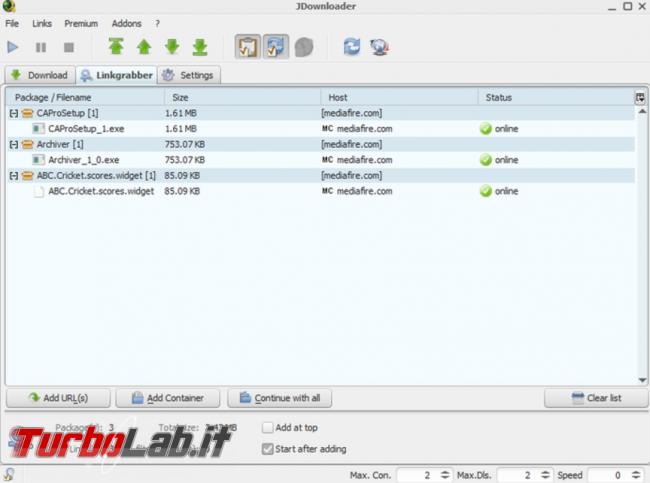Click the status bar icon at bottom left

click(x=9, y=474)
